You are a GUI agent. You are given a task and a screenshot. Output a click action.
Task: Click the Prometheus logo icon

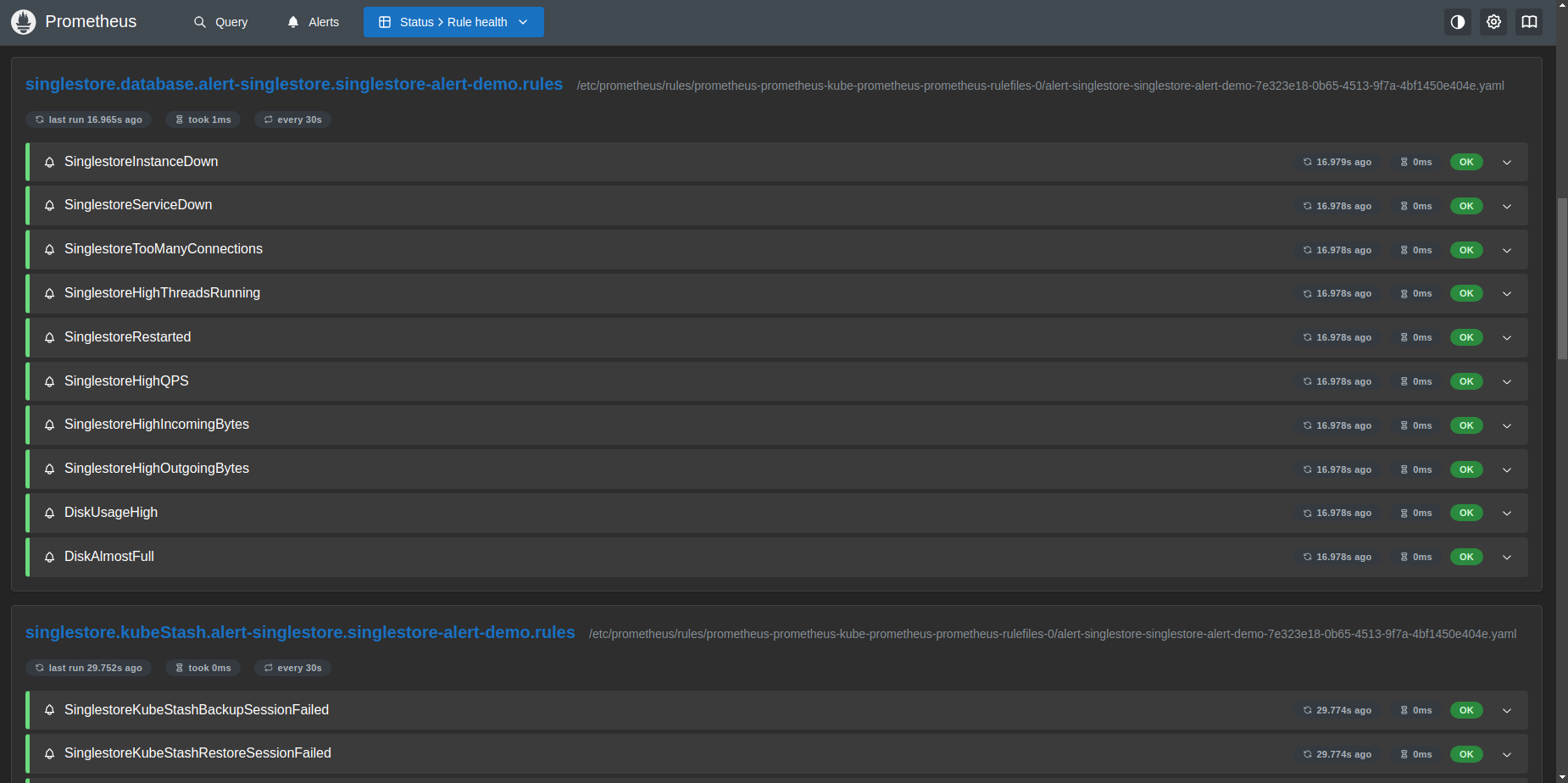click(24, 22)
